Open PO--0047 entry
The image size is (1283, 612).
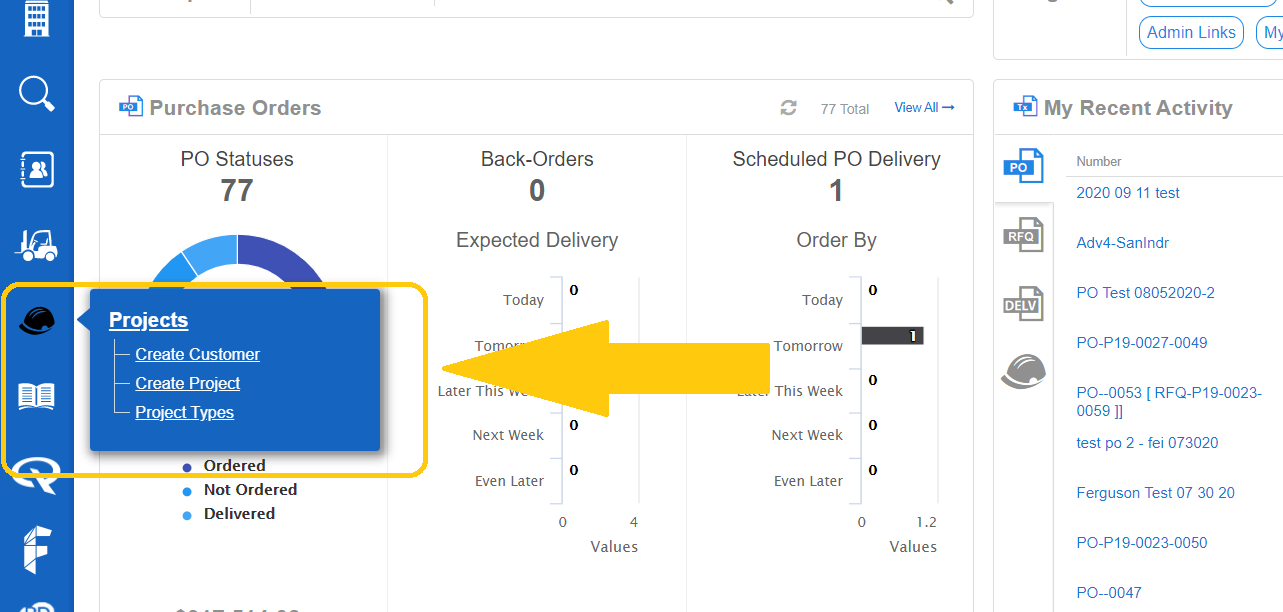coord(1109,593)
